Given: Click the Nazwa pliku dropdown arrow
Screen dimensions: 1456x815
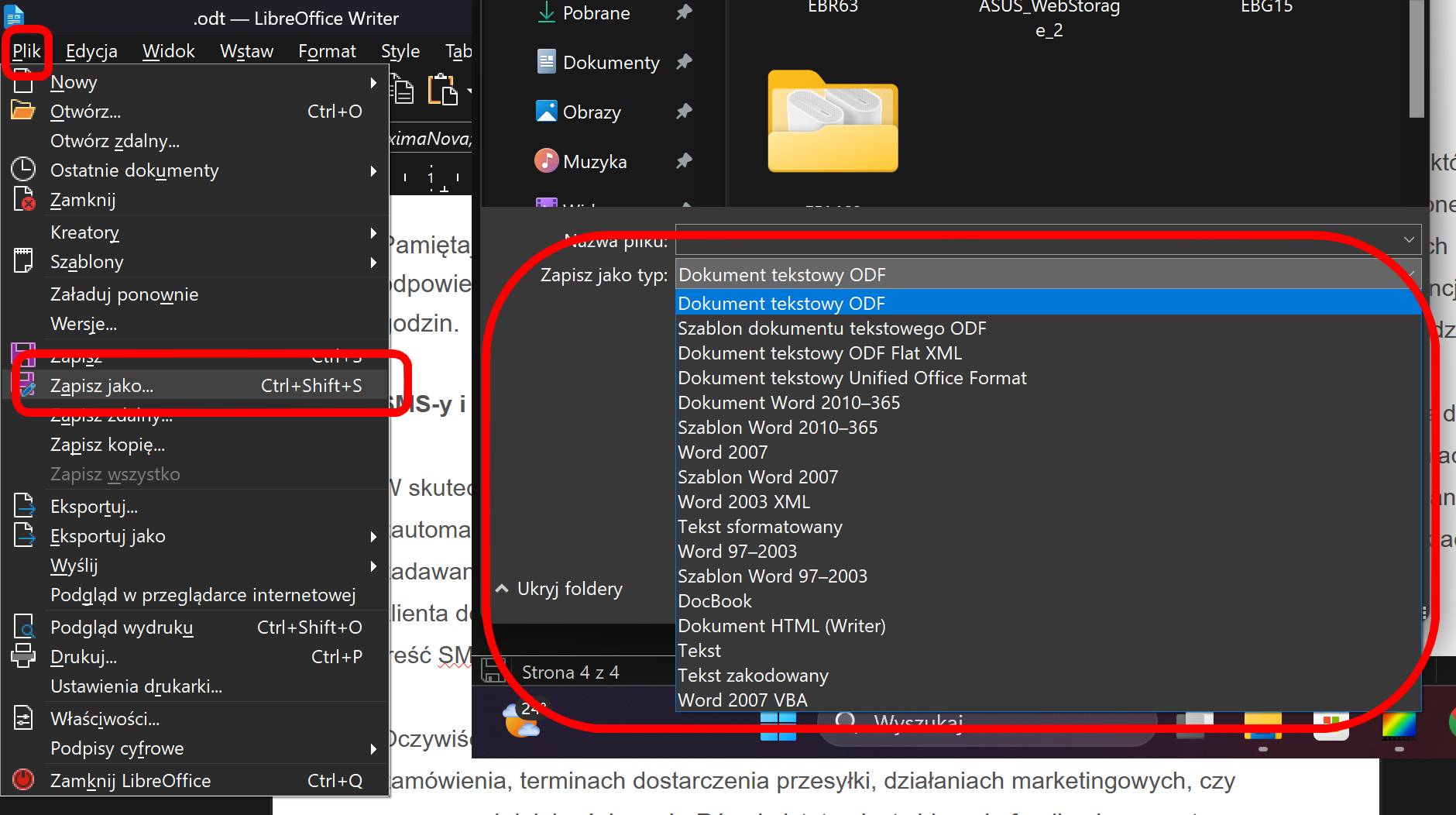Looking at the screenshot, I should pos(1409,240).
